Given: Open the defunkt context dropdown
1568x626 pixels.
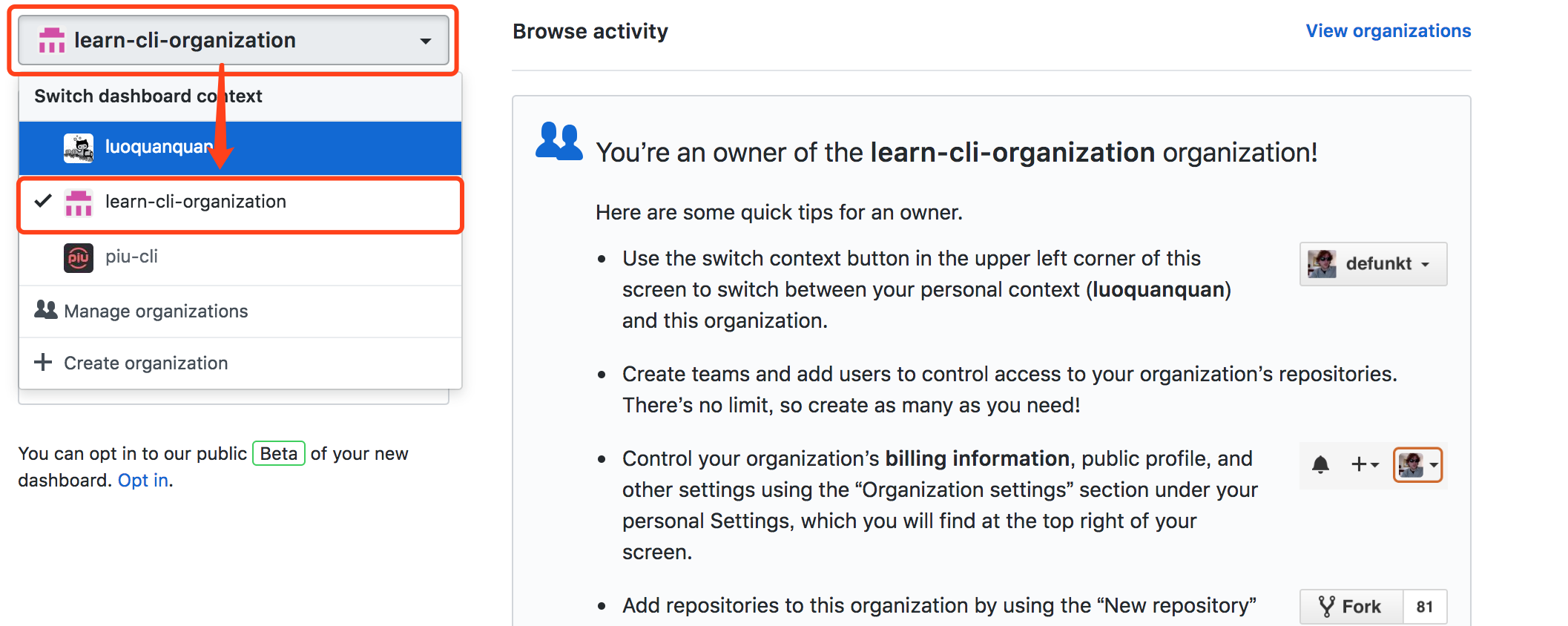Looking at the screenshot, I should (x=1373, y=264).
